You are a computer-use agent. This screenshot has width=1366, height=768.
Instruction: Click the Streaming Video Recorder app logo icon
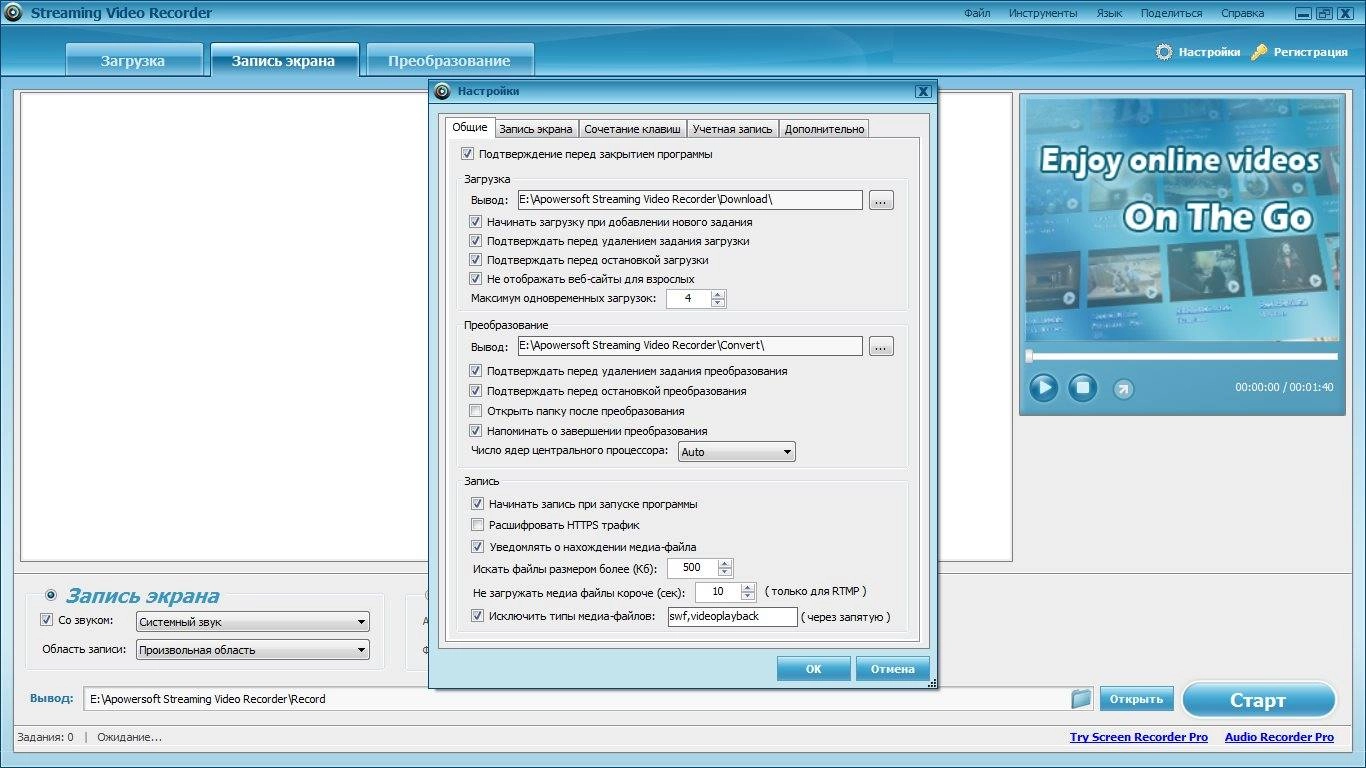tap(13, 13)
